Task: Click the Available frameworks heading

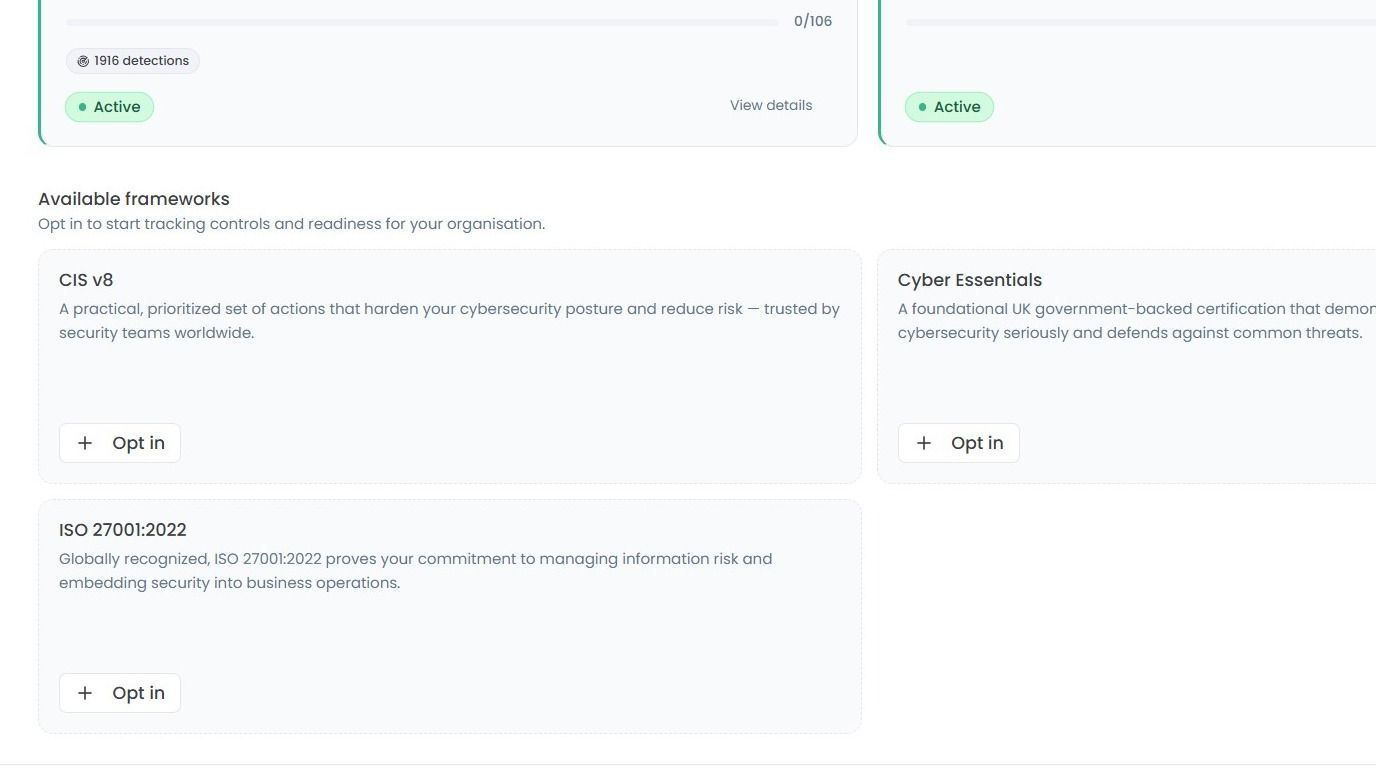Action: tap(134, 199)
